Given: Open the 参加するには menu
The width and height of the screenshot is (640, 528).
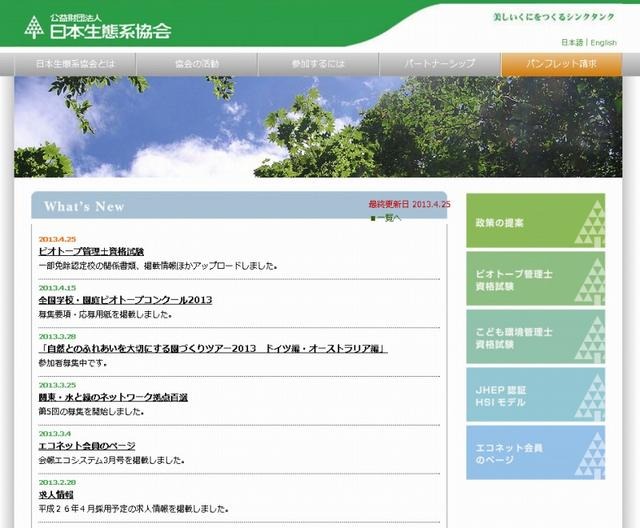Looking at the screenshot, I should [x=318, y=64].
